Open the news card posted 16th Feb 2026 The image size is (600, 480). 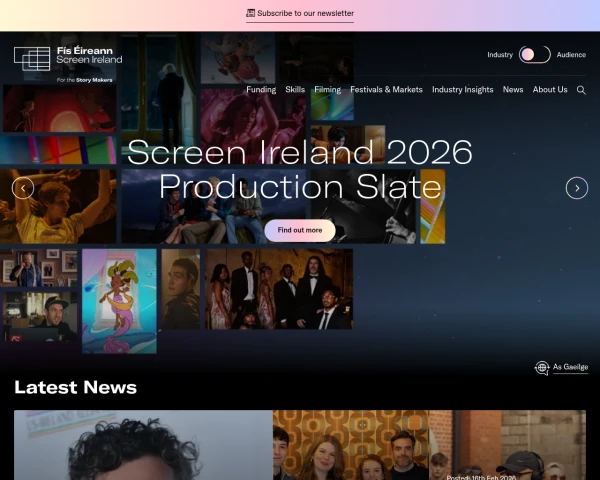(x=507, y=445)
